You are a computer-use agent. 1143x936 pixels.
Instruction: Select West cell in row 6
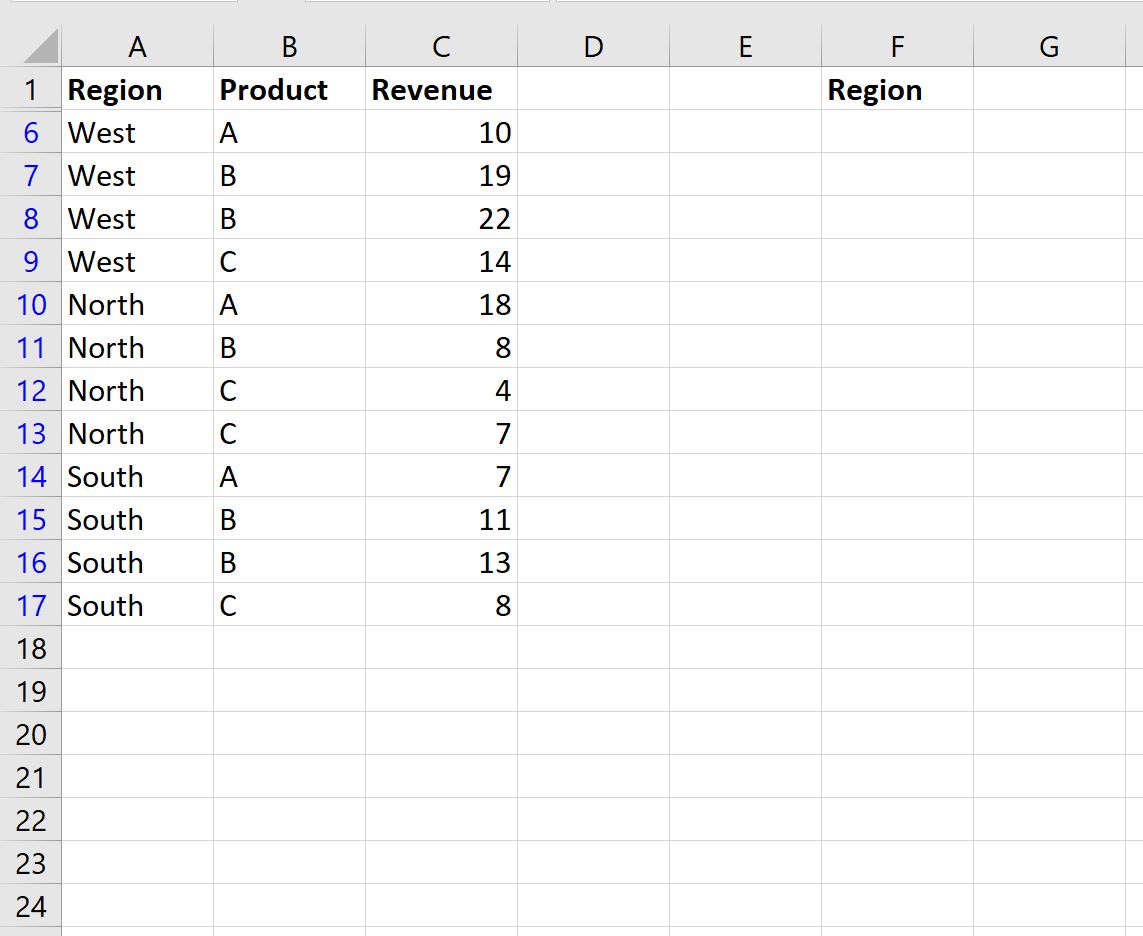point(137,132)
